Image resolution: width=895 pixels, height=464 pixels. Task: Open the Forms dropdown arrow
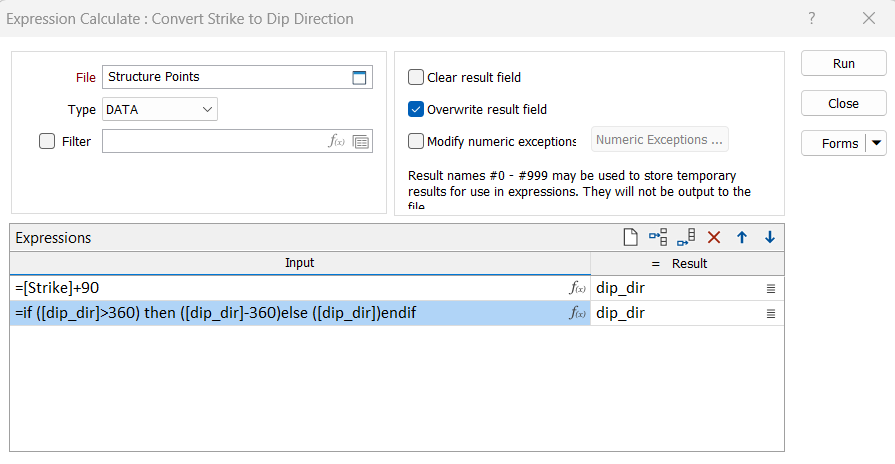[x=877, y=143]
